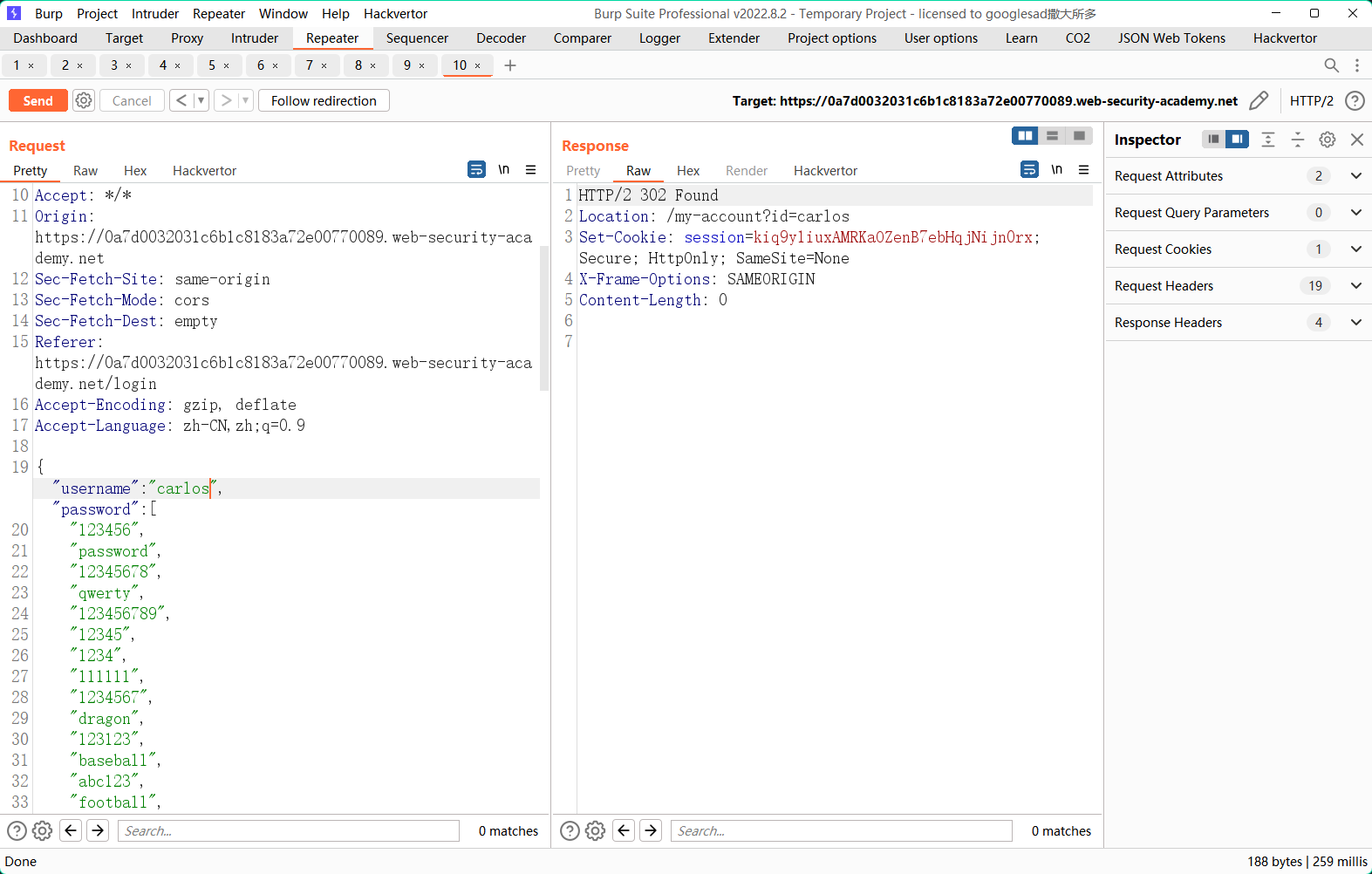
Task: Click HTTP/2 protocol label
Action: click(x=1311, y=101)
